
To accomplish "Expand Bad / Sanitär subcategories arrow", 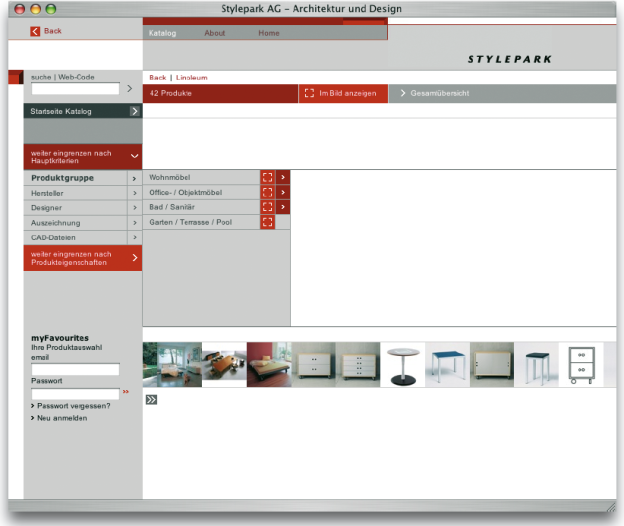I will (x=283, y=207).
